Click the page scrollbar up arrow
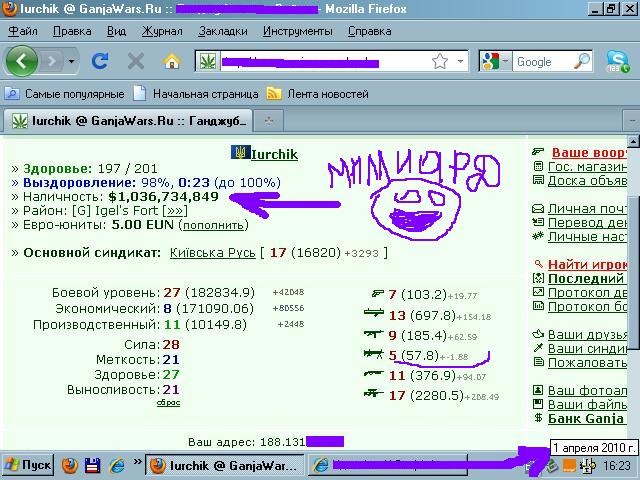 click(633, 141)
